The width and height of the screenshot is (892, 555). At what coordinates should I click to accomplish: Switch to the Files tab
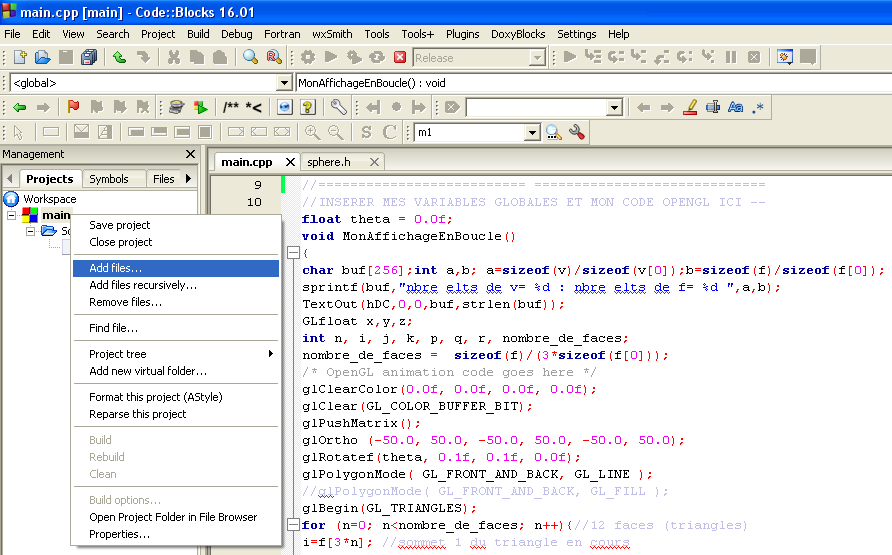(164, 179)
